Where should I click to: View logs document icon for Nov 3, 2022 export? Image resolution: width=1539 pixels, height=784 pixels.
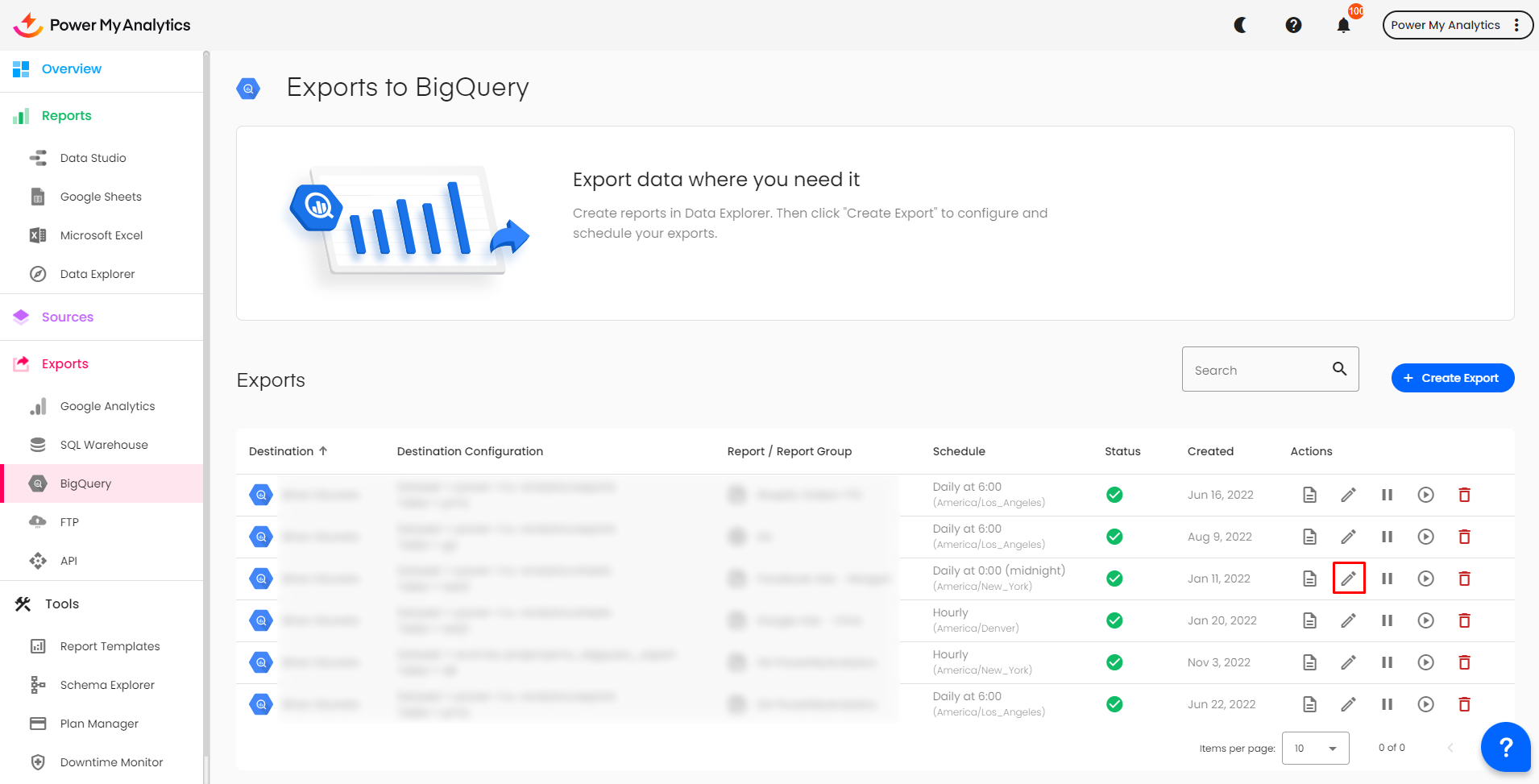1309,662
